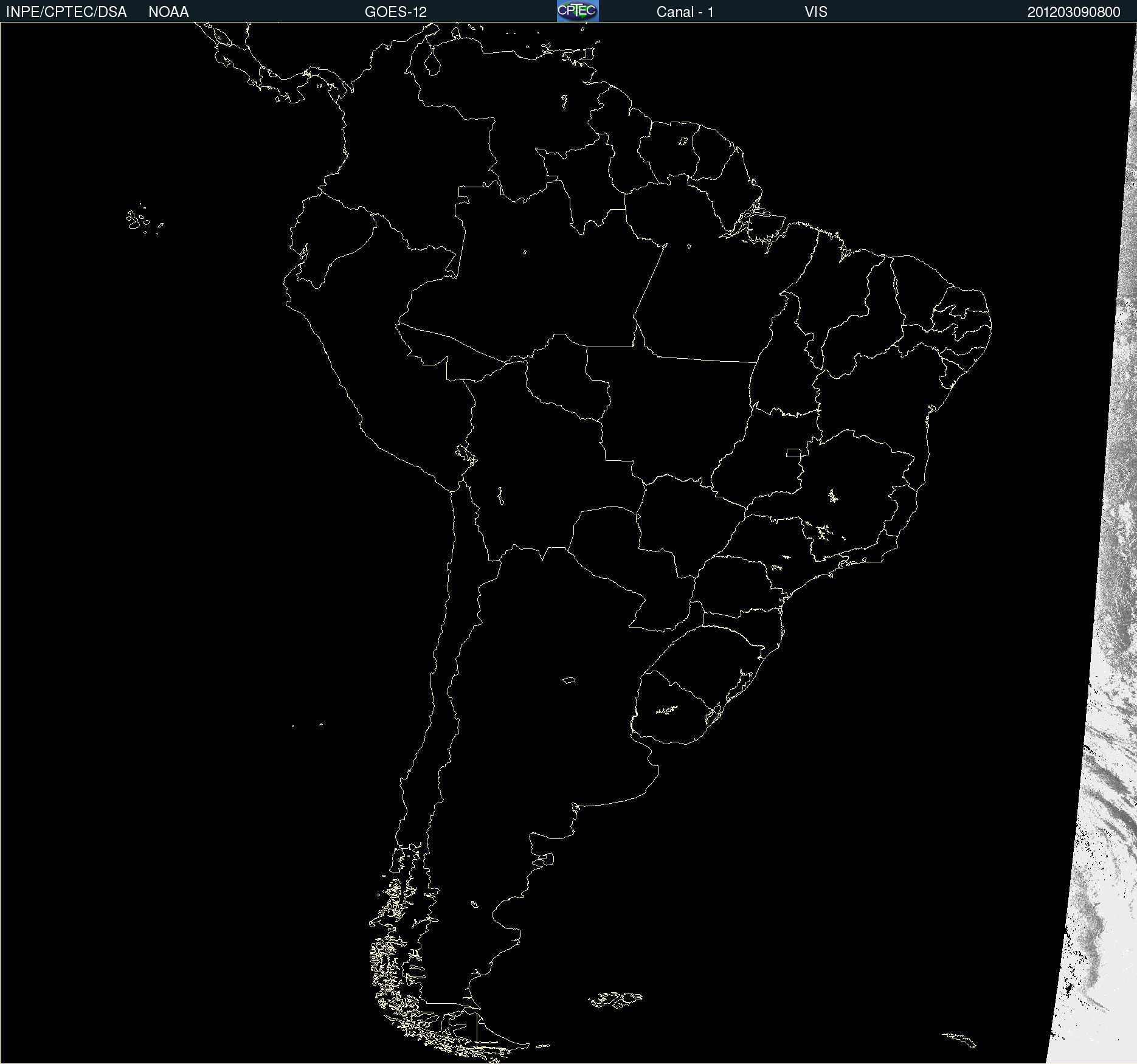
Task: Click the INPE/CPTEC/DSA header text
Action: (x=66, y=12)
